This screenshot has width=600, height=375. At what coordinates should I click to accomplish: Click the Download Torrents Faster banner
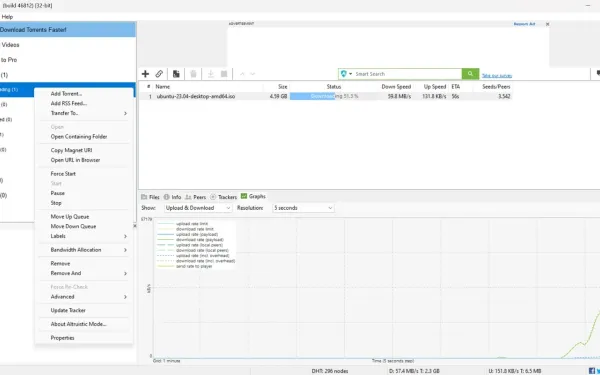(68, 29)
